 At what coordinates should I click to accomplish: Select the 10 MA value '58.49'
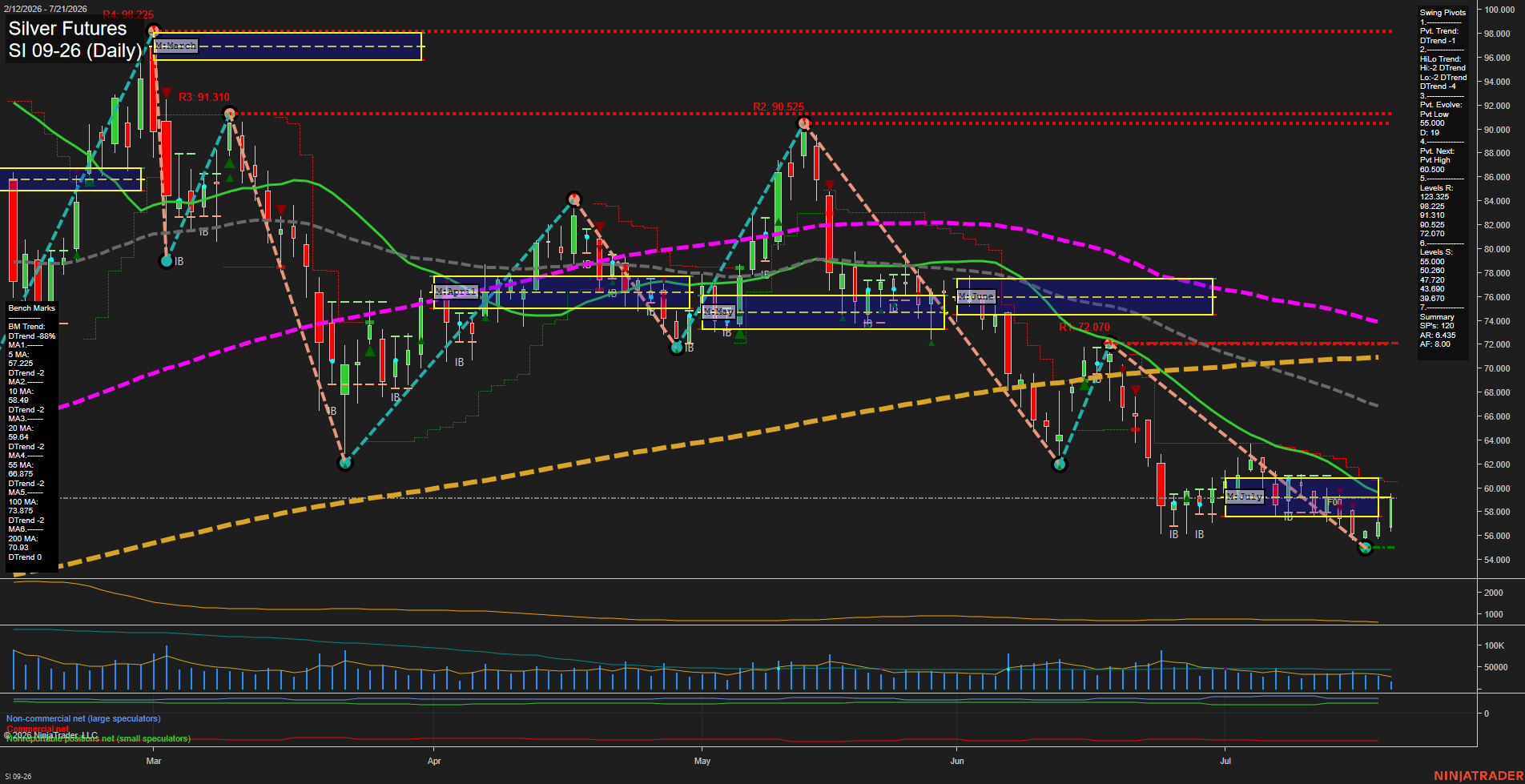tap(18, 400)
